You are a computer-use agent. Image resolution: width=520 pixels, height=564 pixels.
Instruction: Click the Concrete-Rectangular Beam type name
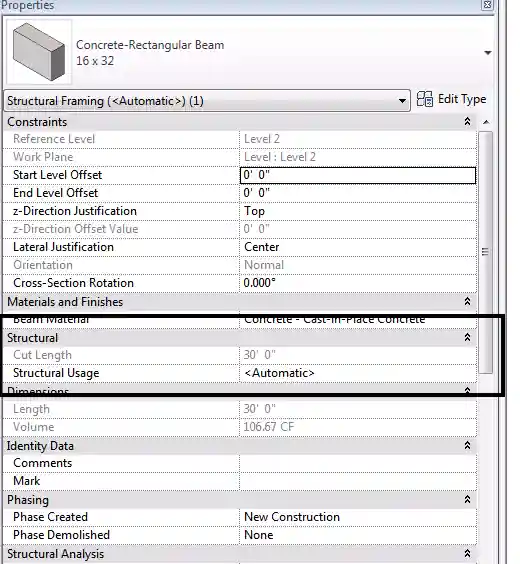point(150,45)
